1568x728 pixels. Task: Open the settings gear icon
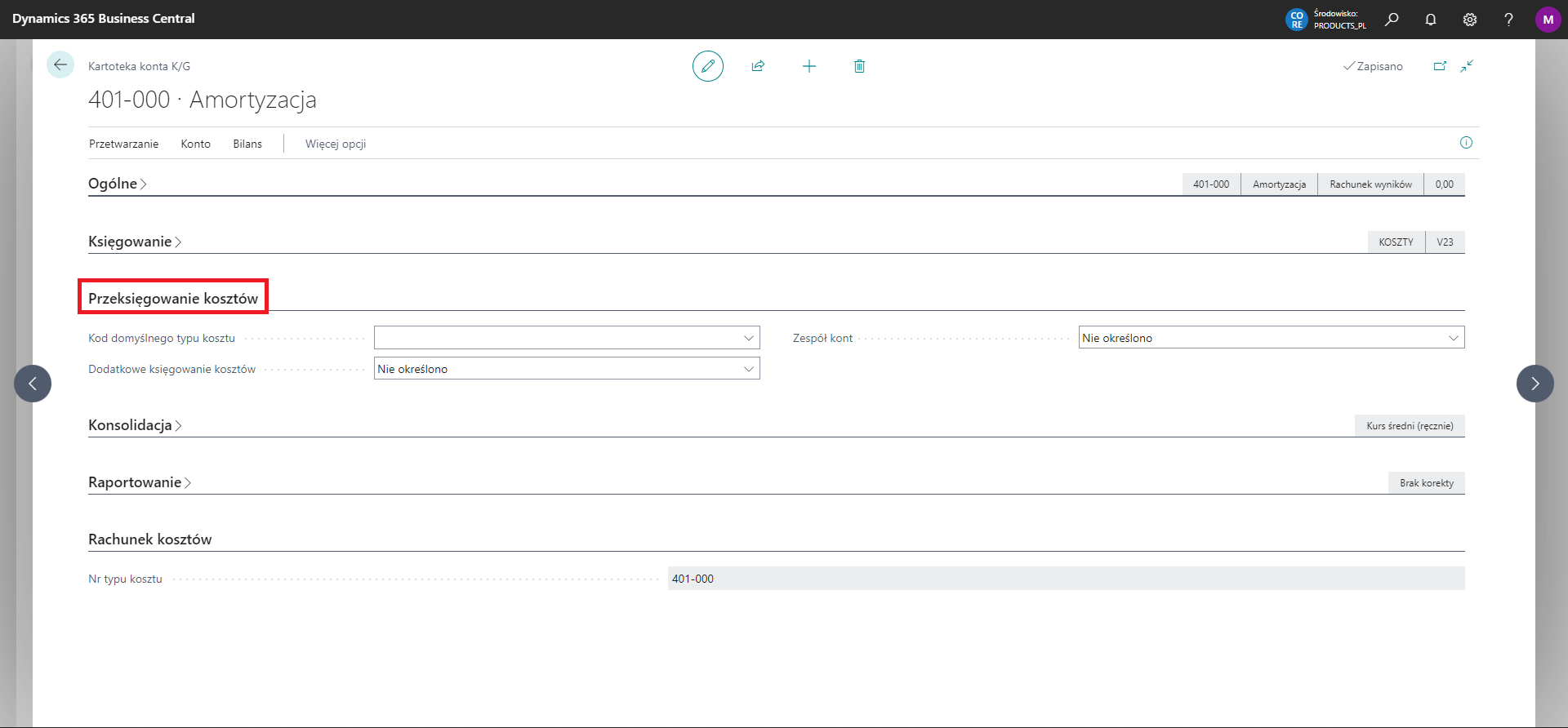1470,20
